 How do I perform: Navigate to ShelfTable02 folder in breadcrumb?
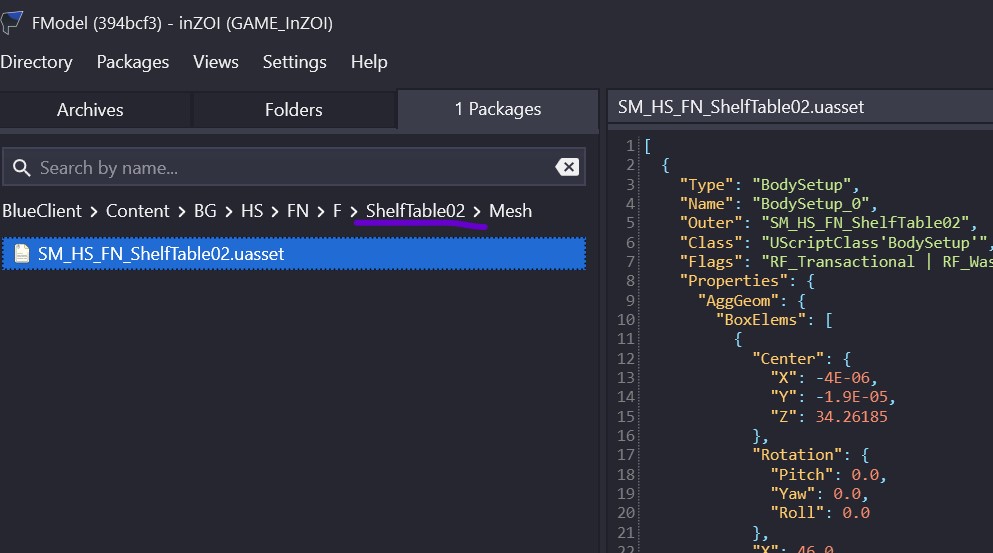click(x=415, y=210)
